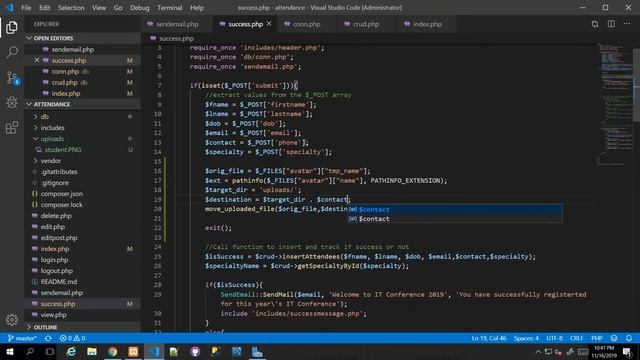Split the editor to the right
This screenshot has height=360, width=640.
click(x=611, y=24)
